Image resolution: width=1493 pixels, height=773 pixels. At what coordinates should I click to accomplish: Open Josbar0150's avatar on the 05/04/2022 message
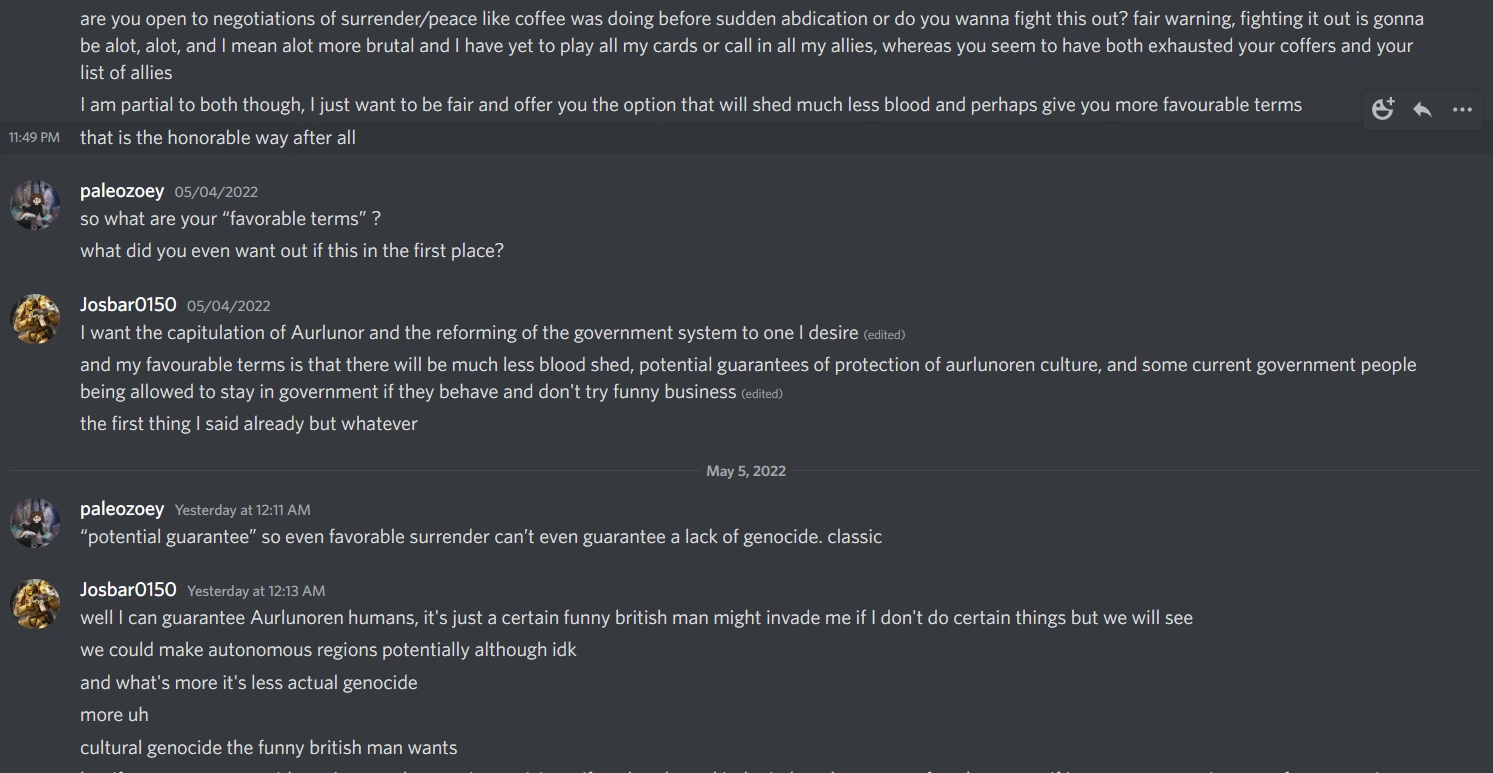click(35, 319)
